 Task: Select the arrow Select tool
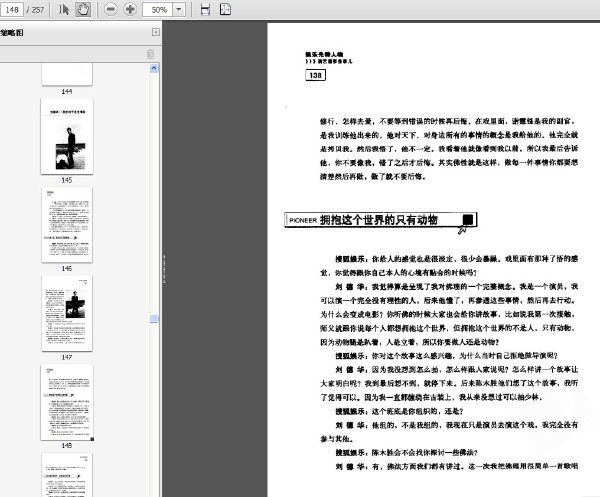[x=64, y=9]
